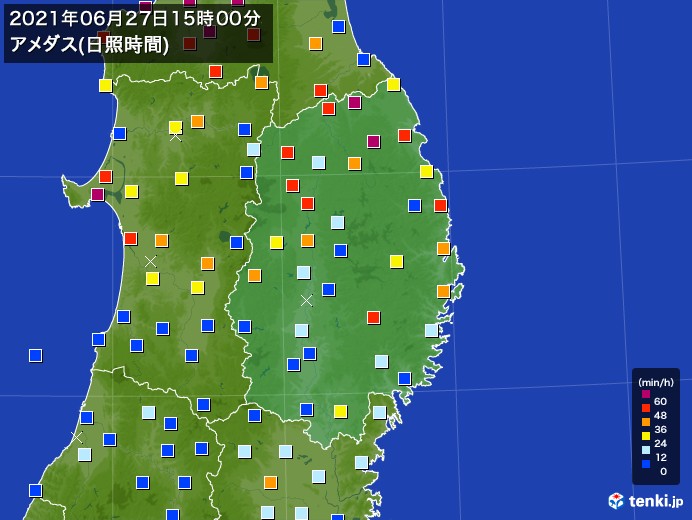This screenshot has height=520, width=692.
Task: Click the legend value "48"
Action: coord(660,415)
